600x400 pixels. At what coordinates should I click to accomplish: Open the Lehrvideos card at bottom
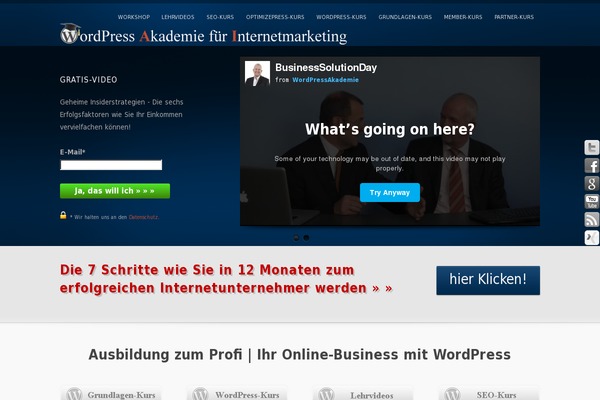coord(363,394)
